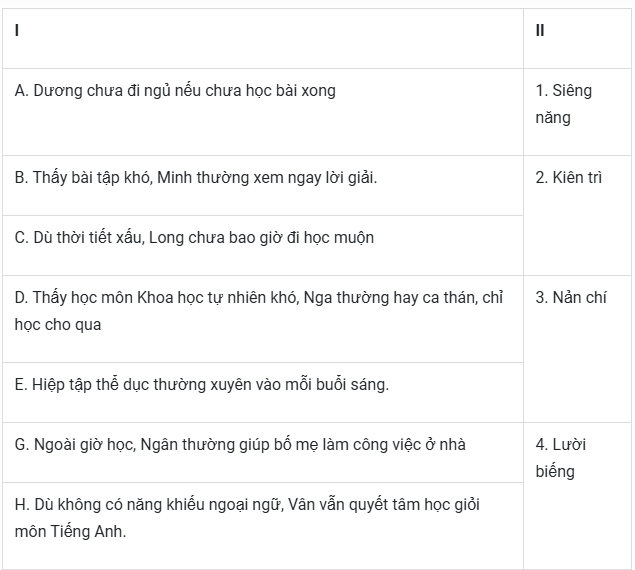635x570 pixels.
Task: Select statement E about Hiệp tập thể dục
Action: click(x=263, y=393)
